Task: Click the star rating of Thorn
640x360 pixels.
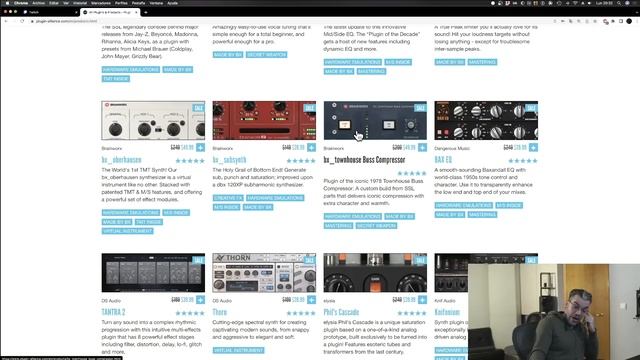Action: point(301,313)
